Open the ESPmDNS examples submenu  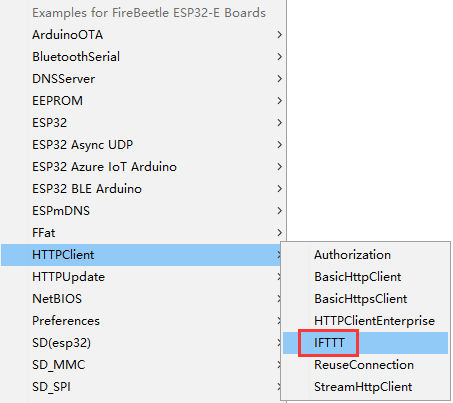coord(143,211)
